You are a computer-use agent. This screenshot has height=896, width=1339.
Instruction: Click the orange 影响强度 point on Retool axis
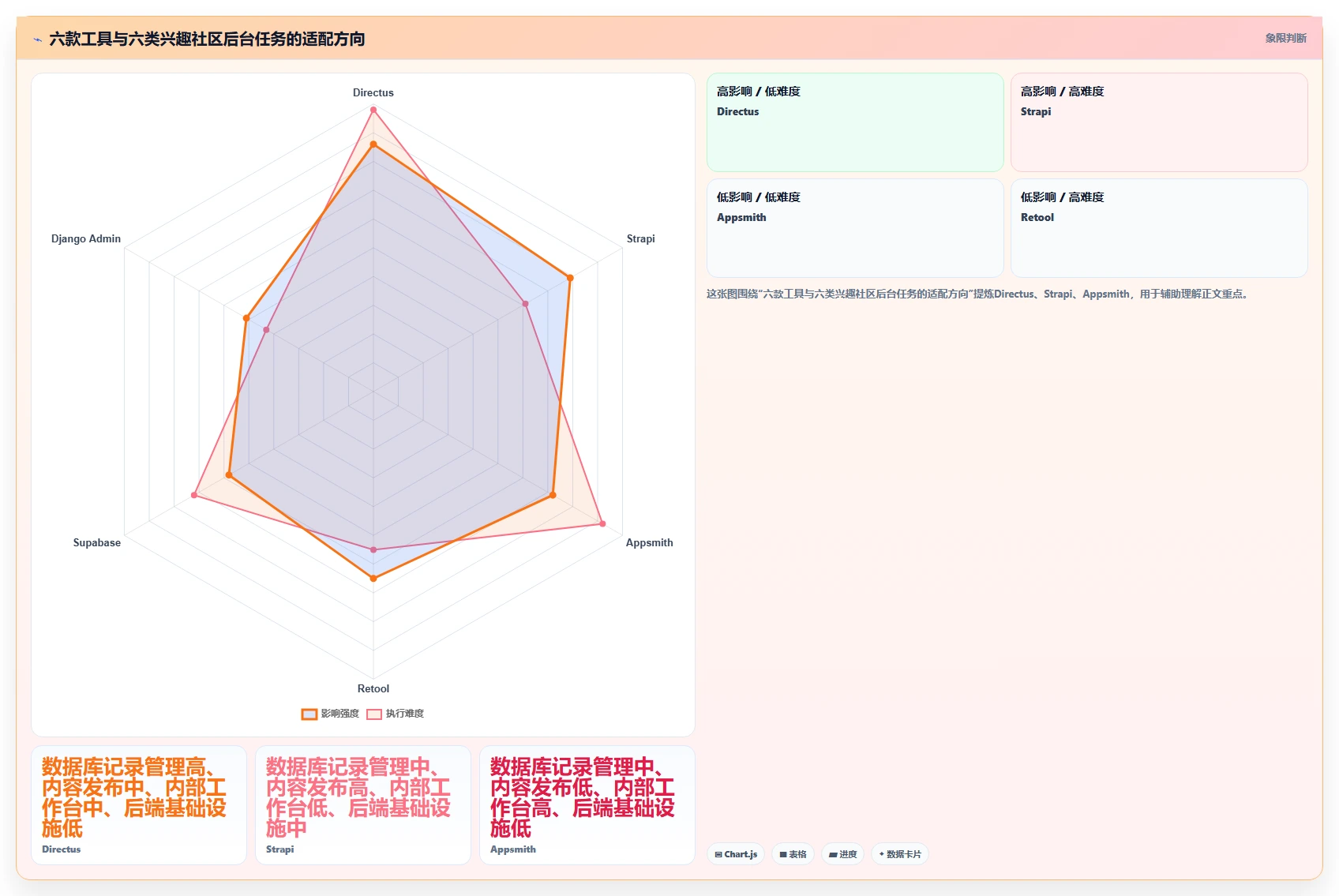click(x=373, y=579)
